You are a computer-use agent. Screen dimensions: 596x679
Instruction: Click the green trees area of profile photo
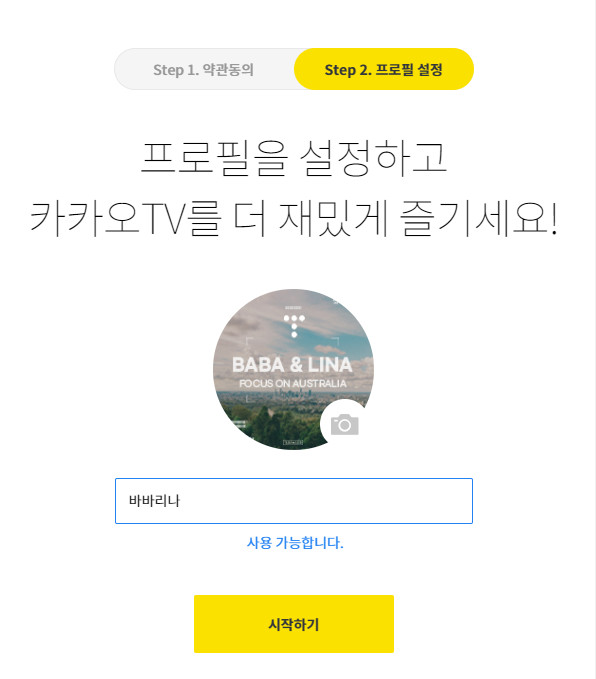pyautogui.click(x=269, y=427)
